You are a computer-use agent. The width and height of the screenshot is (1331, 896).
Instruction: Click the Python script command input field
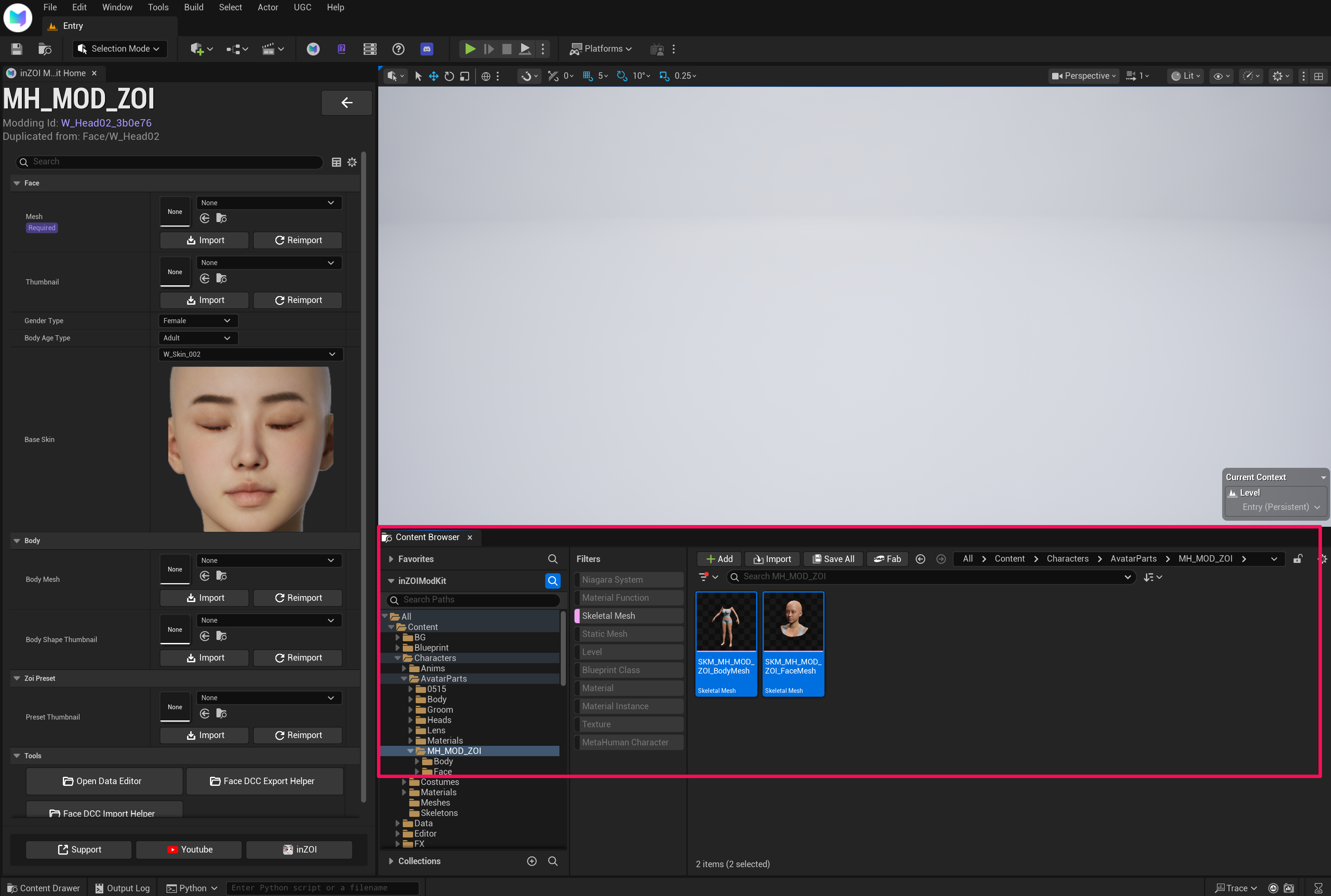[x=323, y=888]
